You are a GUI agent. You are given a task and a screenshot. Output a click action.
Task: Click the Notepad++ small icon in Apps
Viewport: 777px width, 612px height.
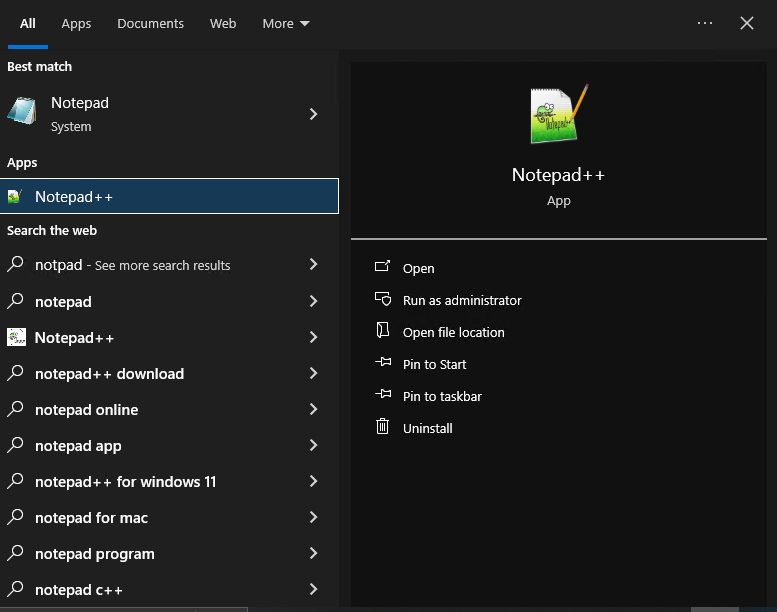[x=15, y=196]
